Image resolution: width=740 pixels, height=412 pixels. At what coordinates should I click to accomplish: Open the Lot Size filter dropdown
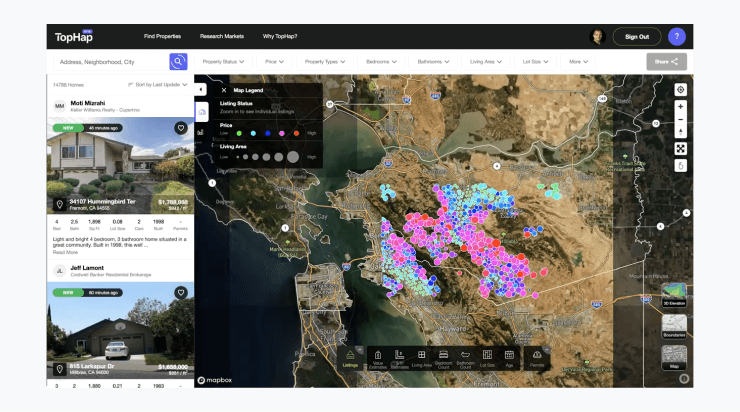pyautogui.click(x=535, y=61)
